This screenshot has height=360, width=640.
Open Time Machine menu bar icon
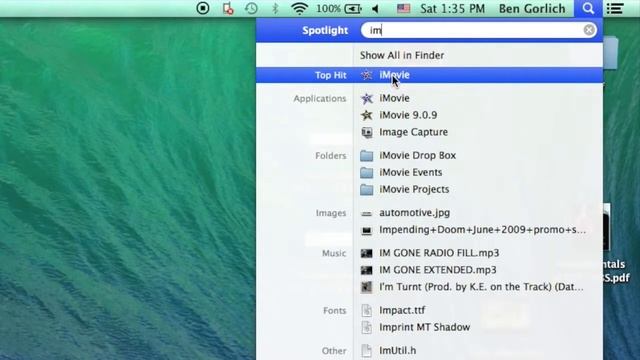pyautogui.click(x=251, y=9)
